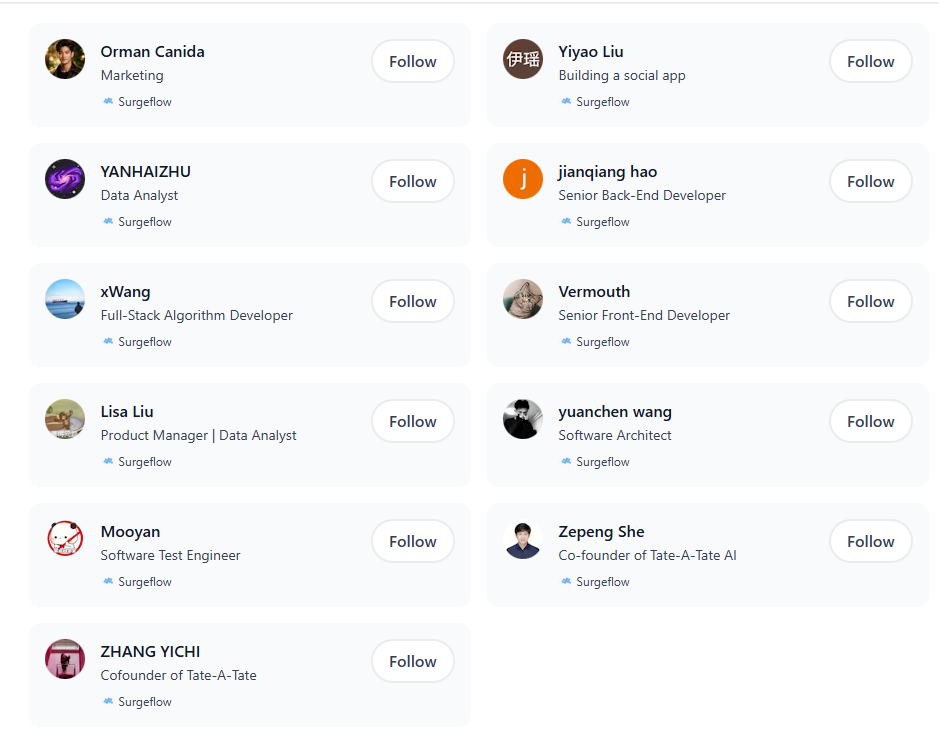Screen dimensions: 939x741
Task: Open Mooyan's panda avatar
Action: (x=65, y=539)
